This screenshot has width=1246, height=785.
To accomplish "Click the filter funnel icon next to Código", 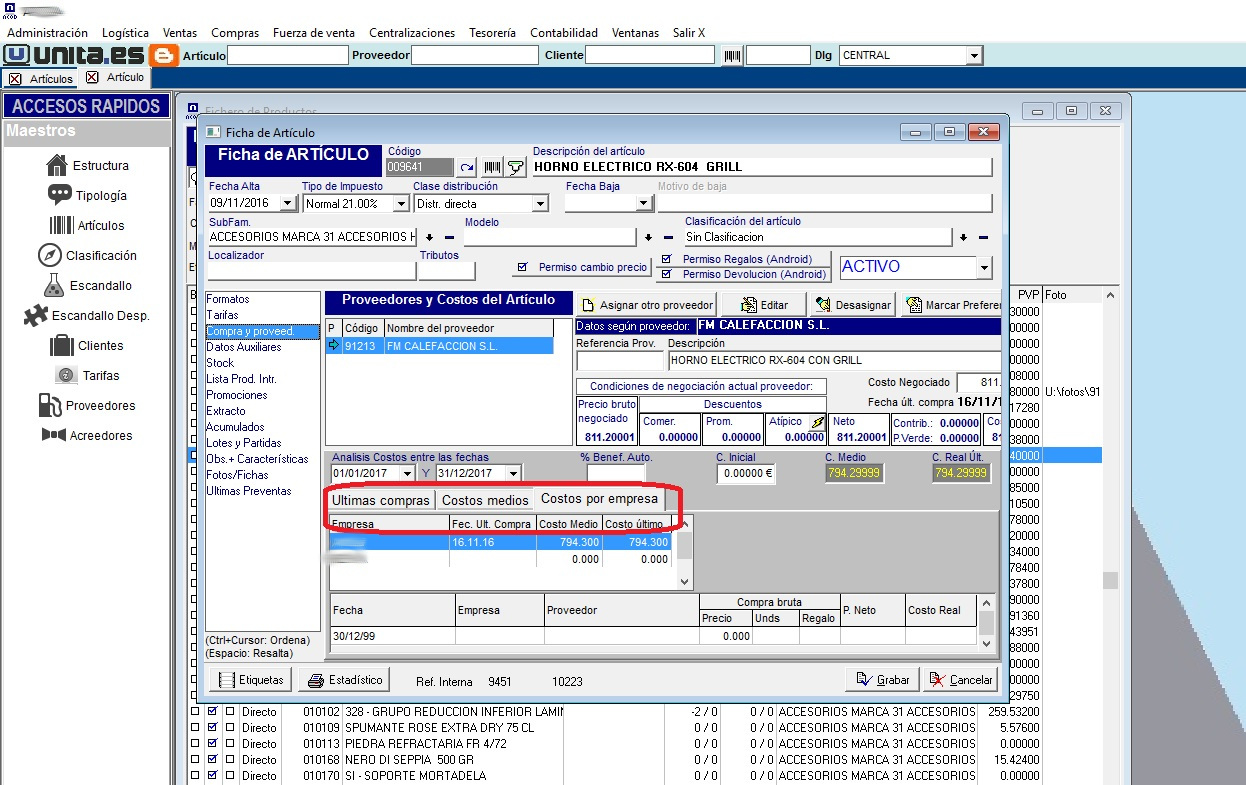I will point(516,167).
